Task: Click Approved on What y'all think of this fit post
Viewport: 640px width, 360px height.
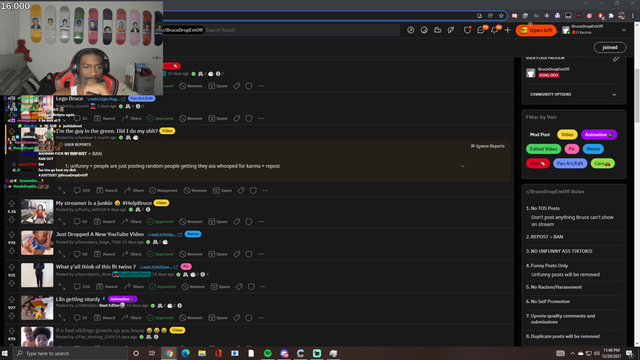Action: tap(163, 287)
